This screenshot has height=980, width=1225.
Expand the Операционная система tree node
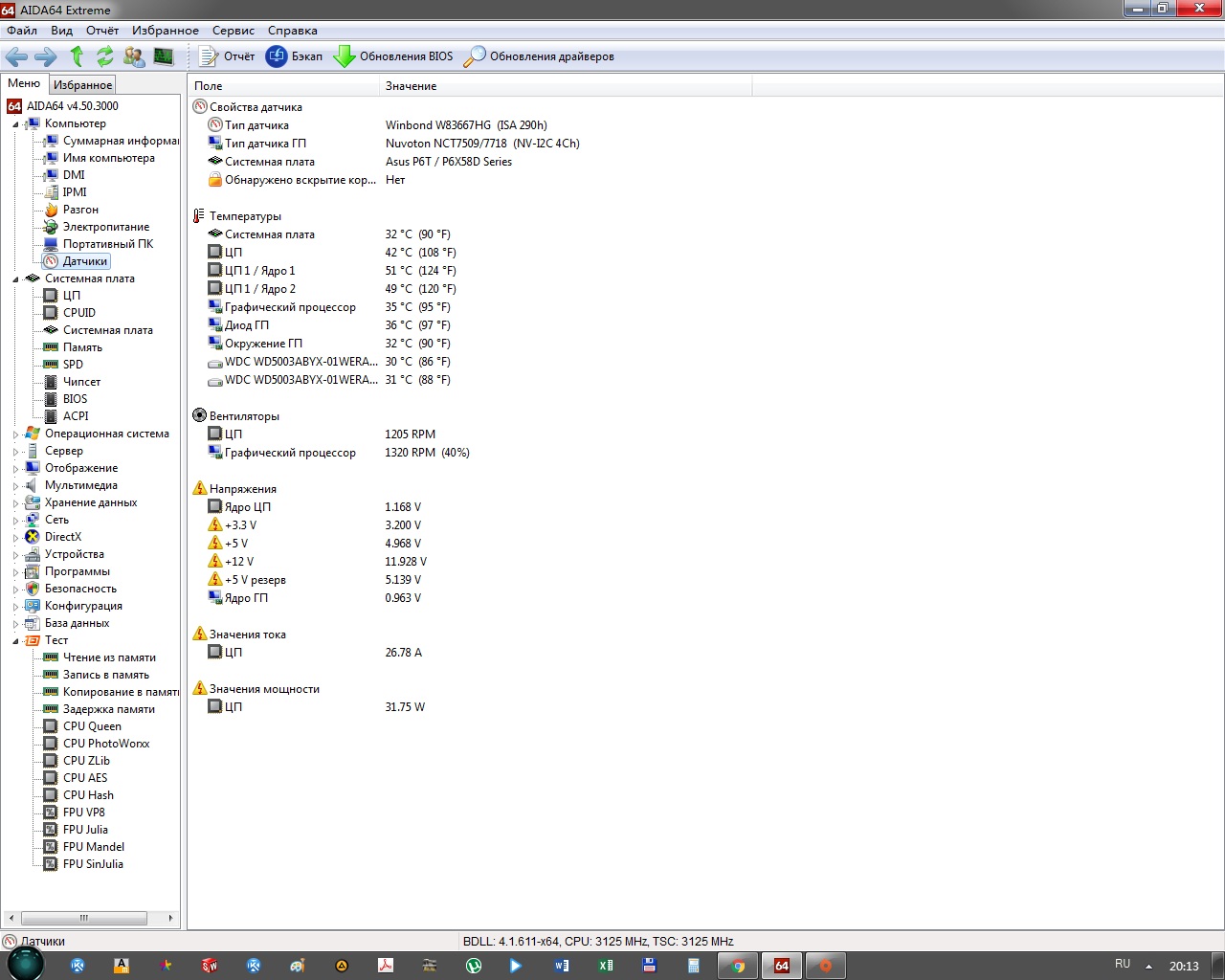[x=15, y=434]
